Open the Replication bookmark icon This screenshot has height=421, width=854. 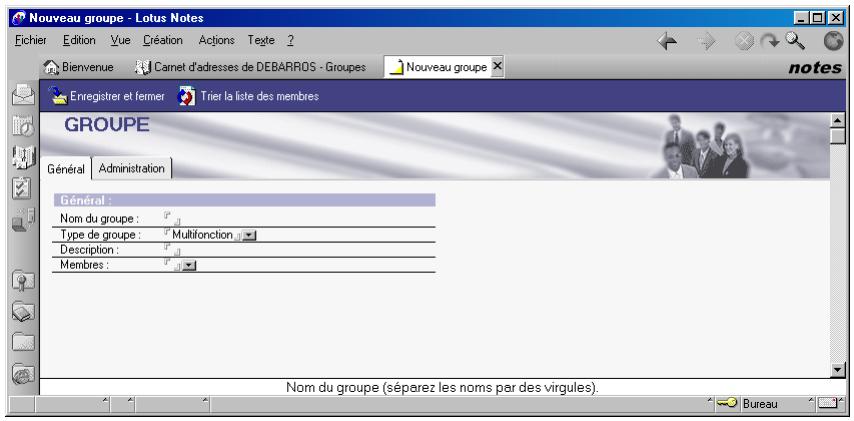[23, 219]
